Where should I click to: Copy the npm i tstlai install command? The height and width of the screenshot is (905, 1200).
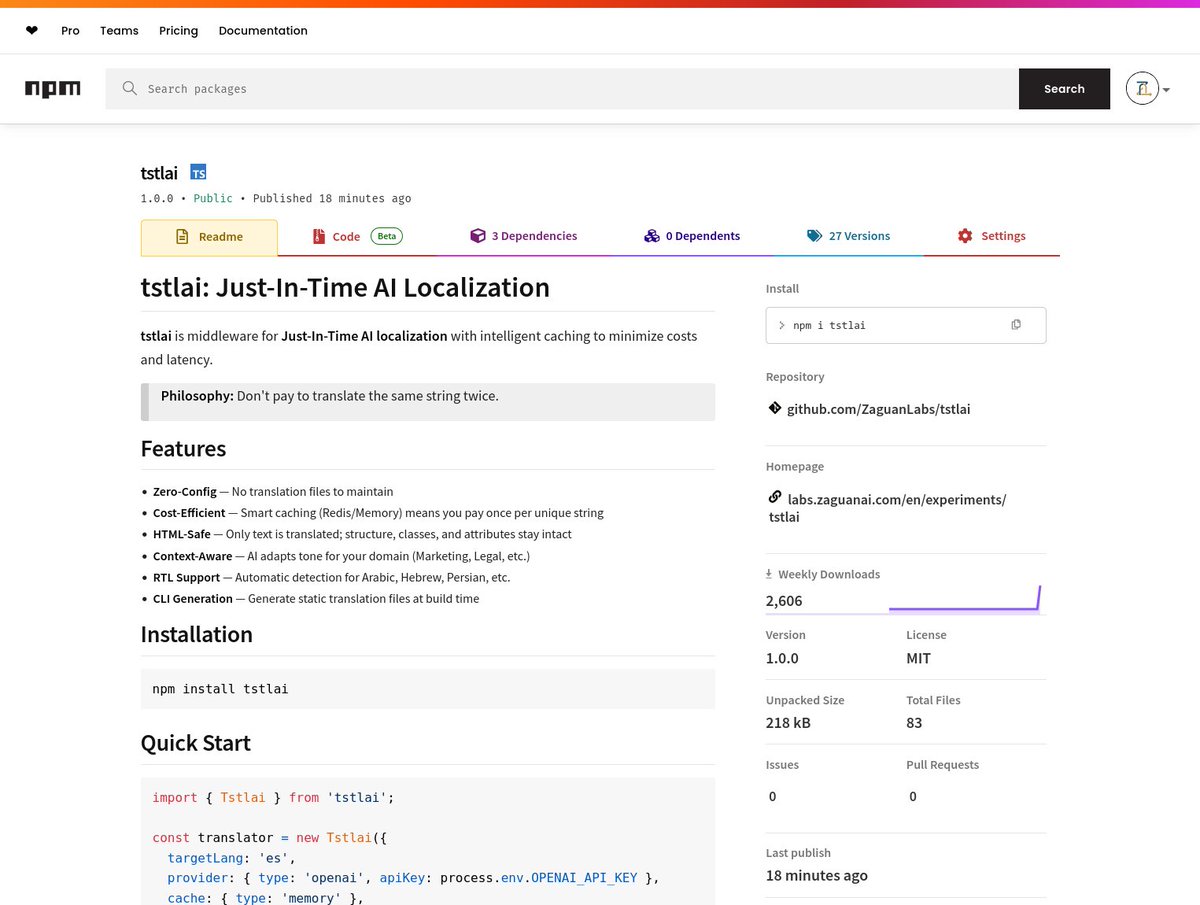click(x=1016, y=325)
